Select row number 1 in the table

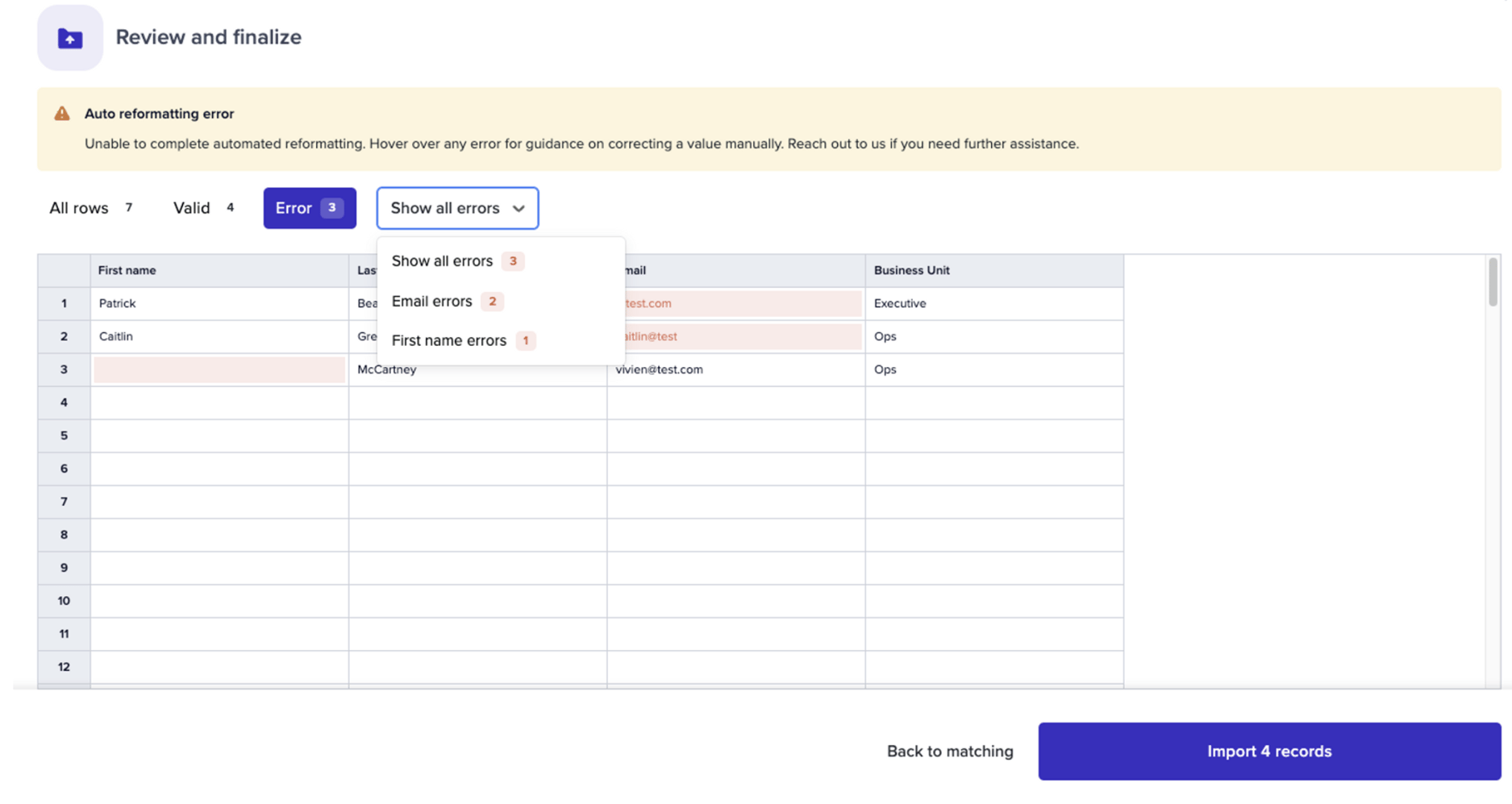point(64,303)
